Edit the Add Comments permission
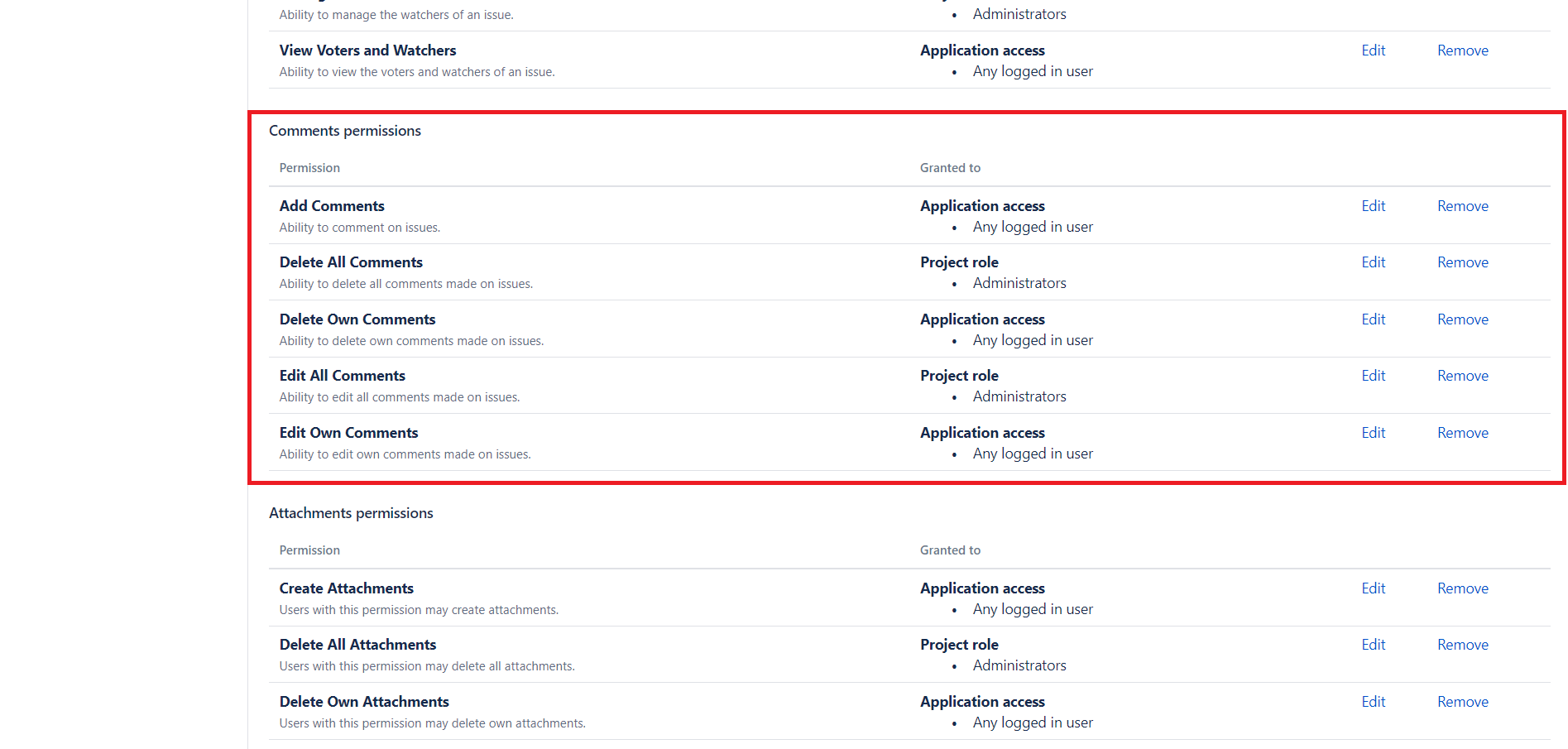 click(1373, 206)
